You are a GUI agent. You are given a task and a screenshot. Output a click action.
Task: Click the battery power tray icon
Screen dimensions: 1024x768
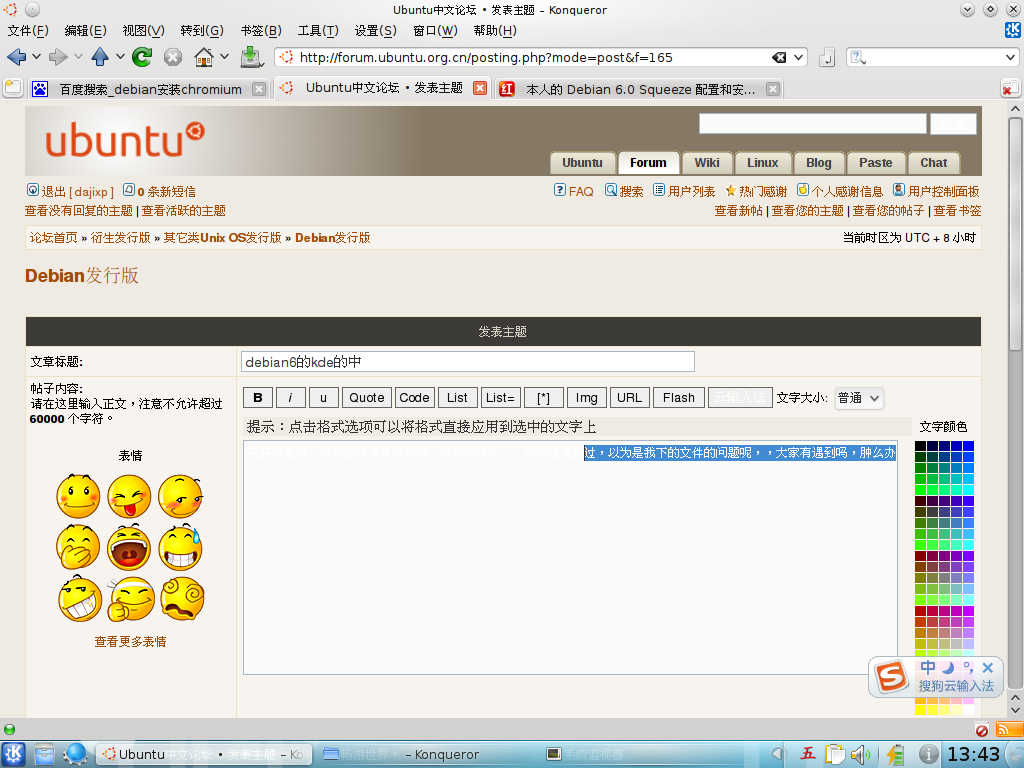895,755
